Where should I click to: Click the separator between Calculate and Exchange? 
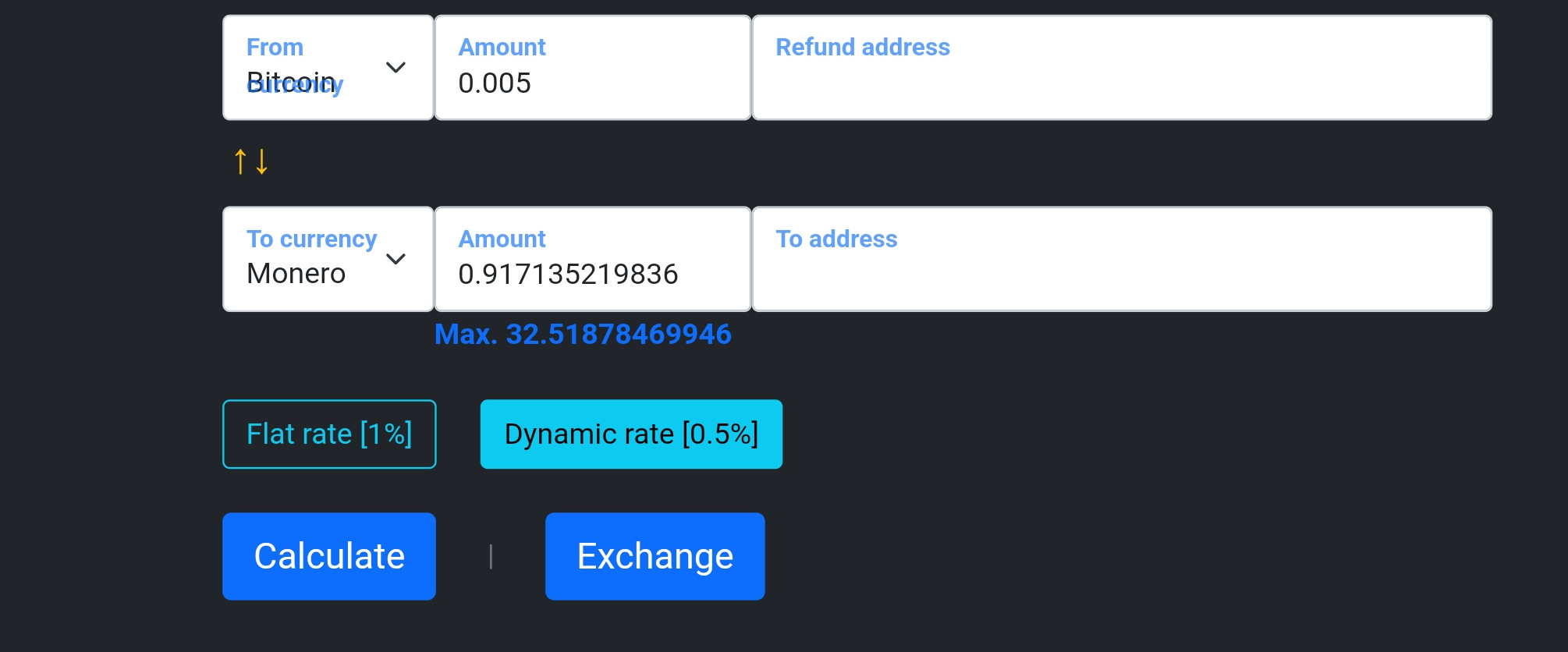coord(491,557)
